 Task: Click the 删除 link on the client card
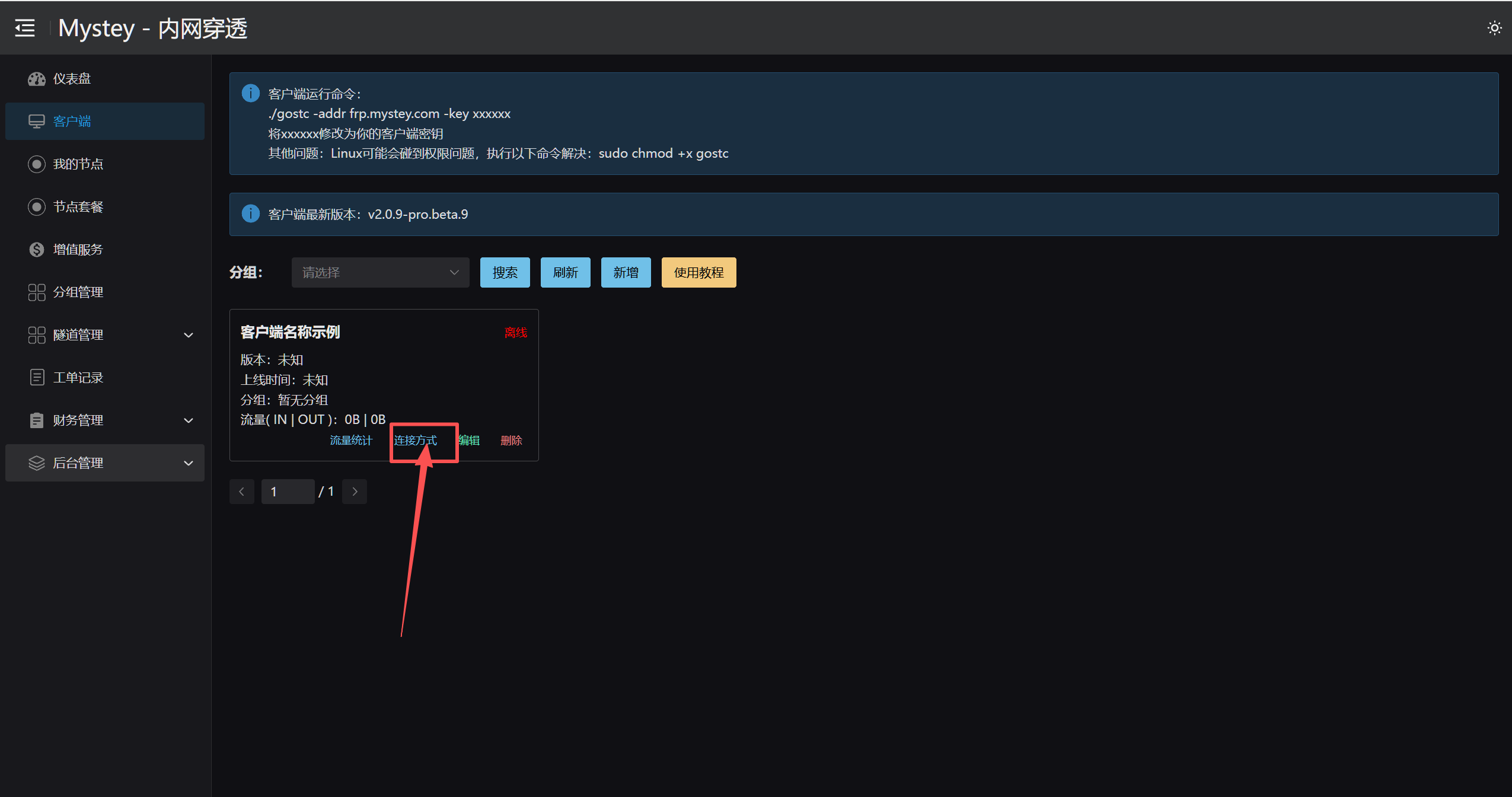pyautogui.click(x=511, y=441)
